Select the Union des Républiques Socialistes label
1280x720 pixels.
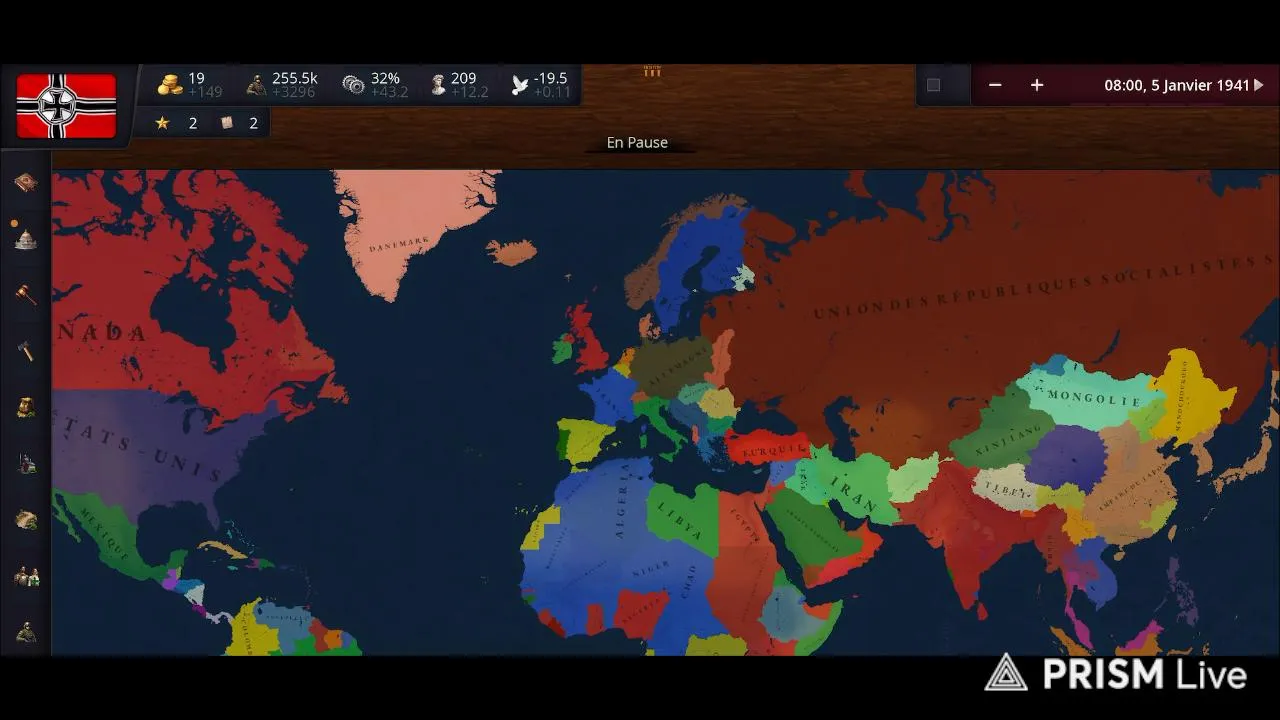[1045, 287]
